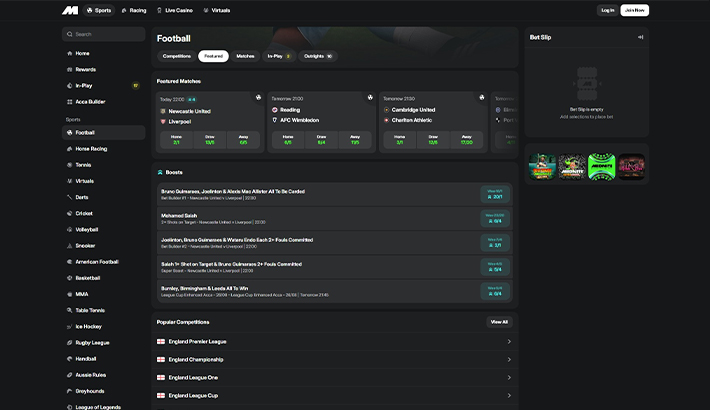Pick Home odds for Reading v AFC Wimbledon

288,140
